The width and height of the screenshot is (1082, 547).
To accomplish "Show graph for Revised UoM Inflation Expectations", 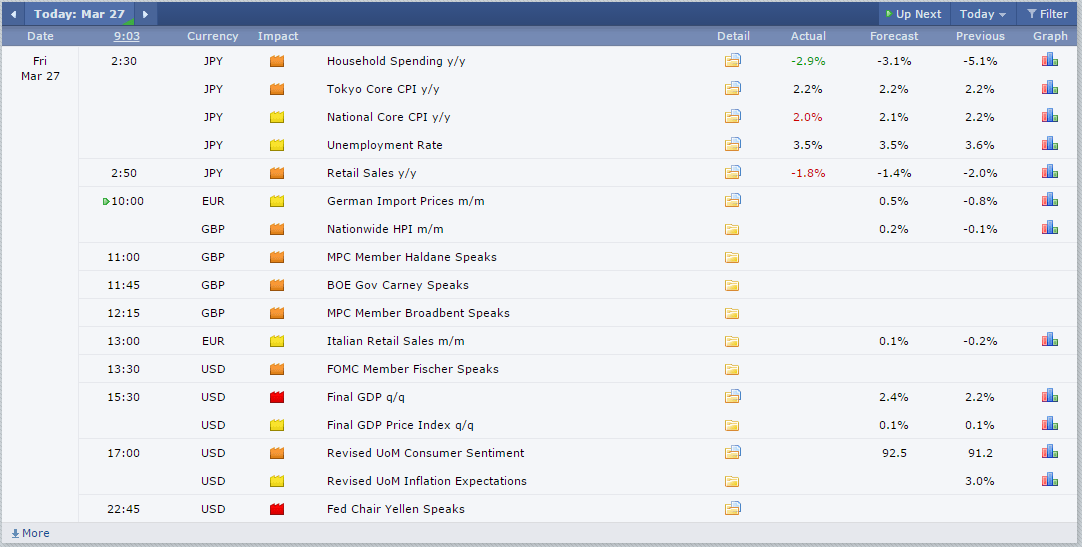I will click(x=1050, y=480).
